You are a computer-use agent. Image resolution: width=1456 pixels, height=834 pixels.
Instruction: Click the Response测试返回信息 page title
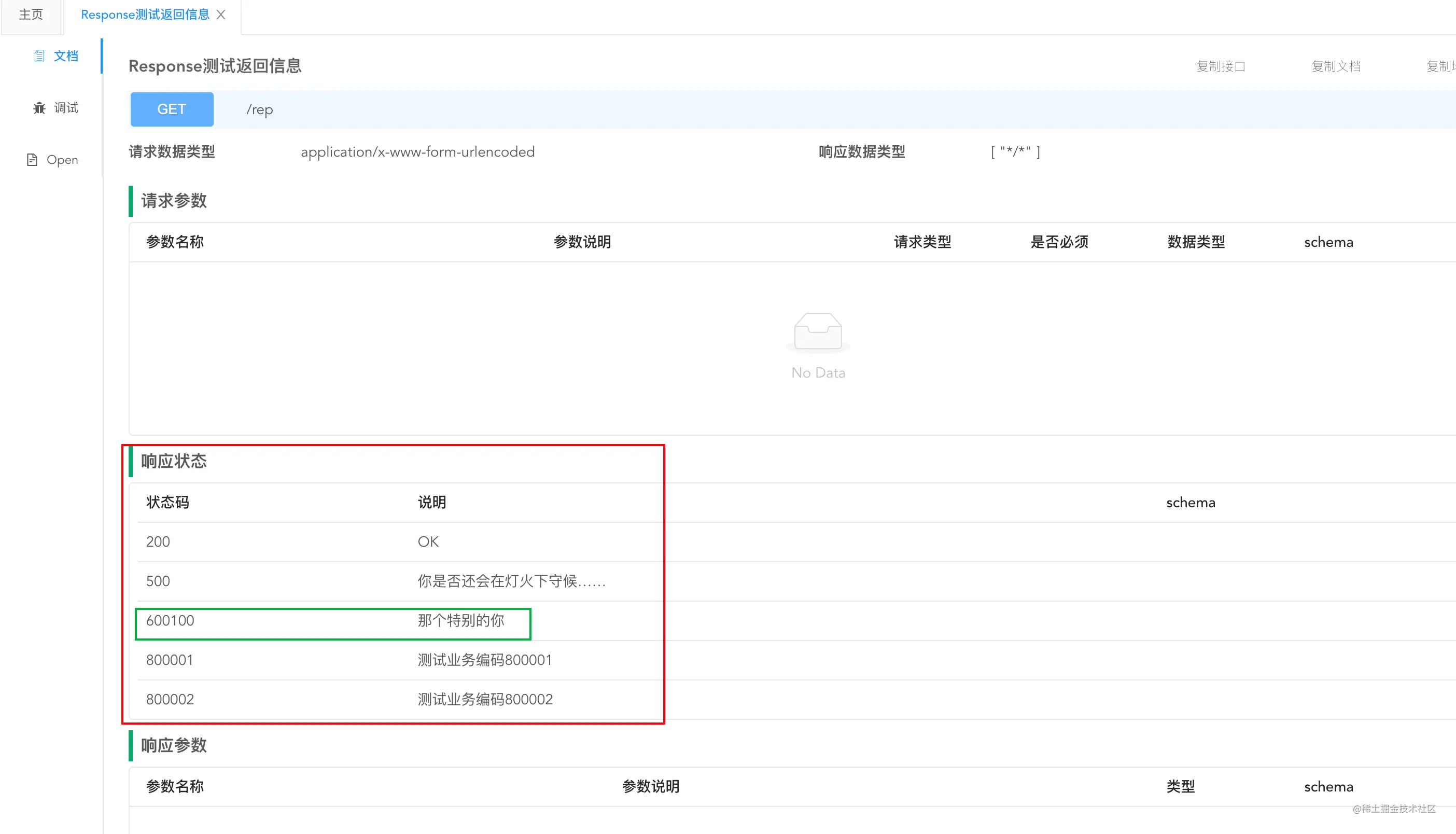(x=215, y=66)
